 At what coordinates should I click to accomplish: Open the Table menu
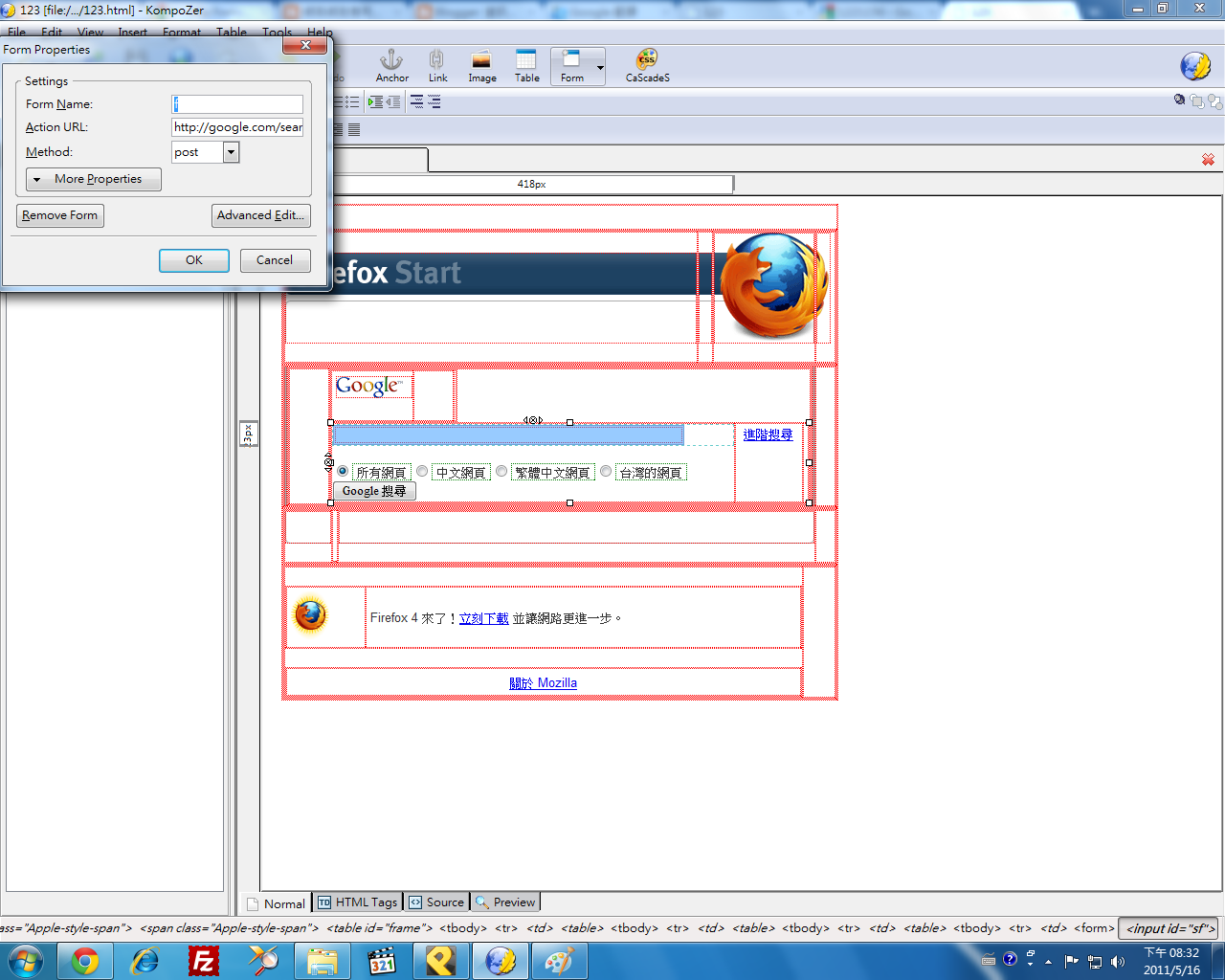[x=232, y=32]
